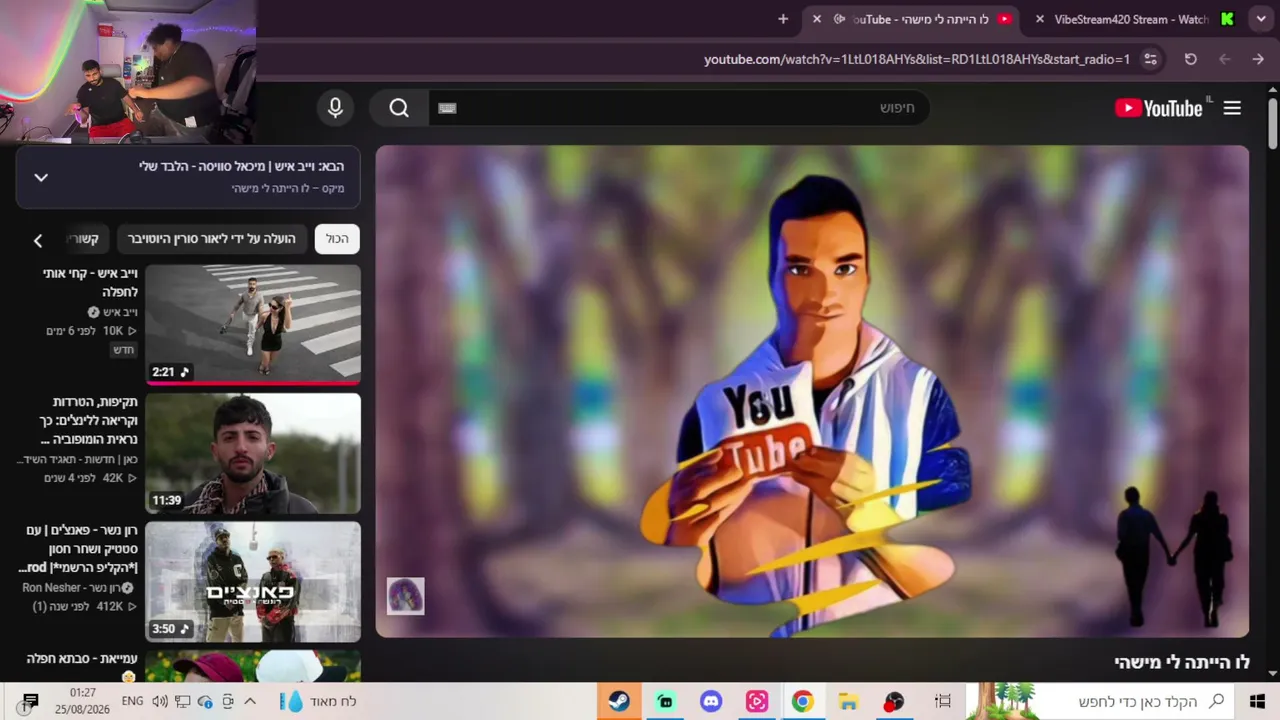Open a new browser tab
Image resolution: width=1280 pixels, height=720 pixels.
pyautogui.click(x=783, y=19)
